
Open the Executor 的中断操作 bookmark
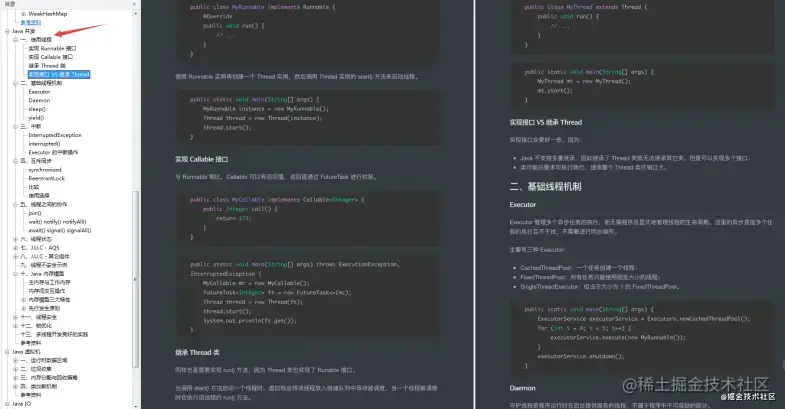tap(53, 153)
